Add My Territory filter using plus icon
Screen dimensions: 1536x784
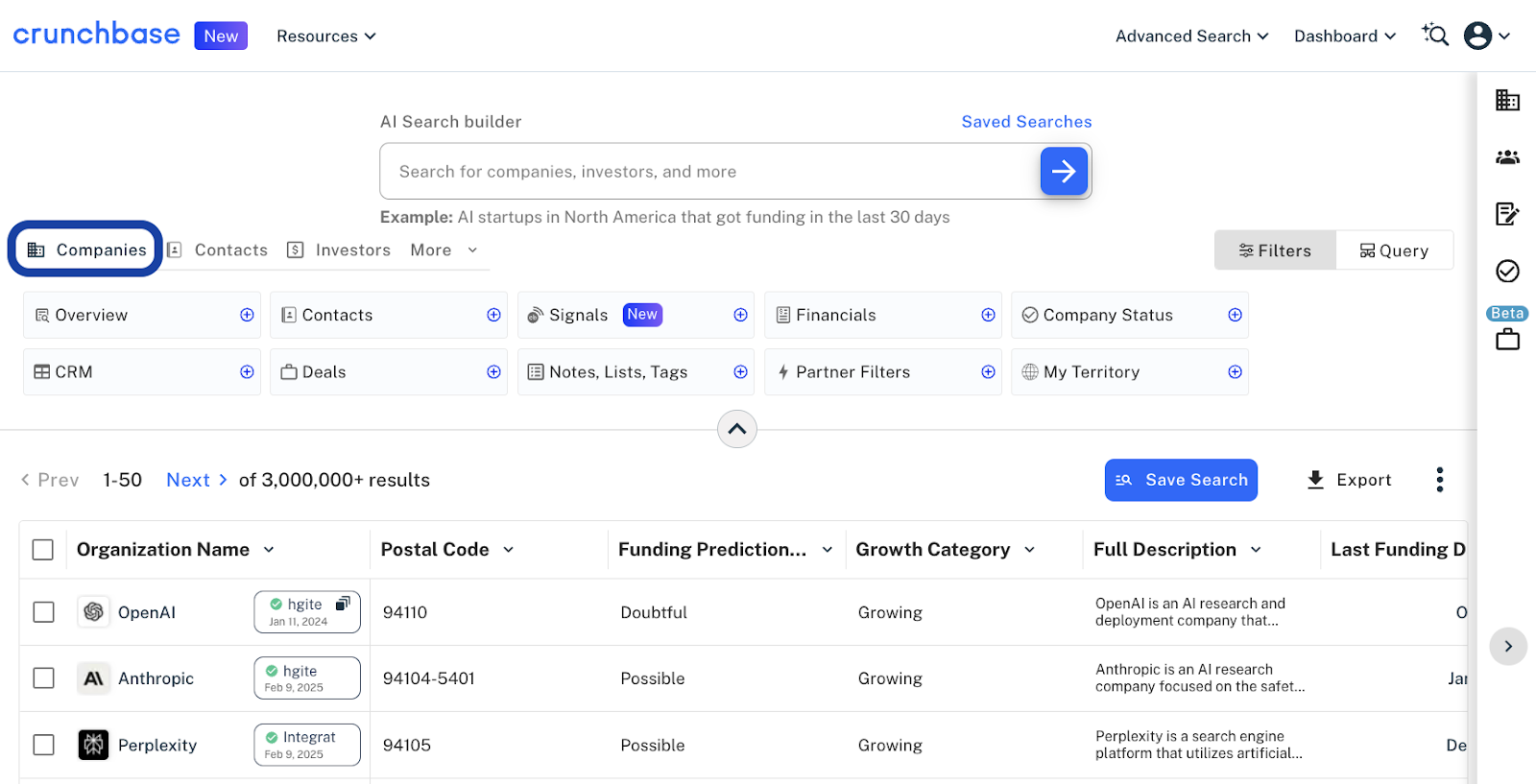click(1235, 371)
